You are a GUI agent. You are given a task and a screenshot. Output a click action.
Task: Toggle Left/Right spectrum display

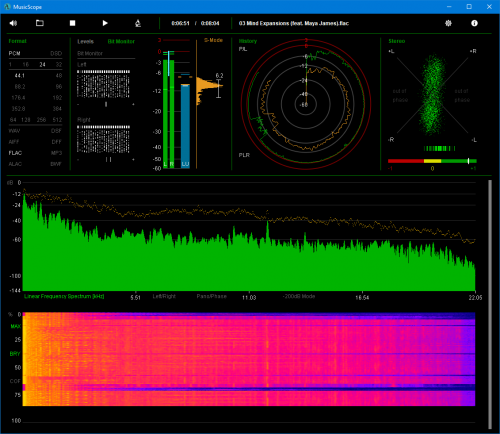(164, 296)
